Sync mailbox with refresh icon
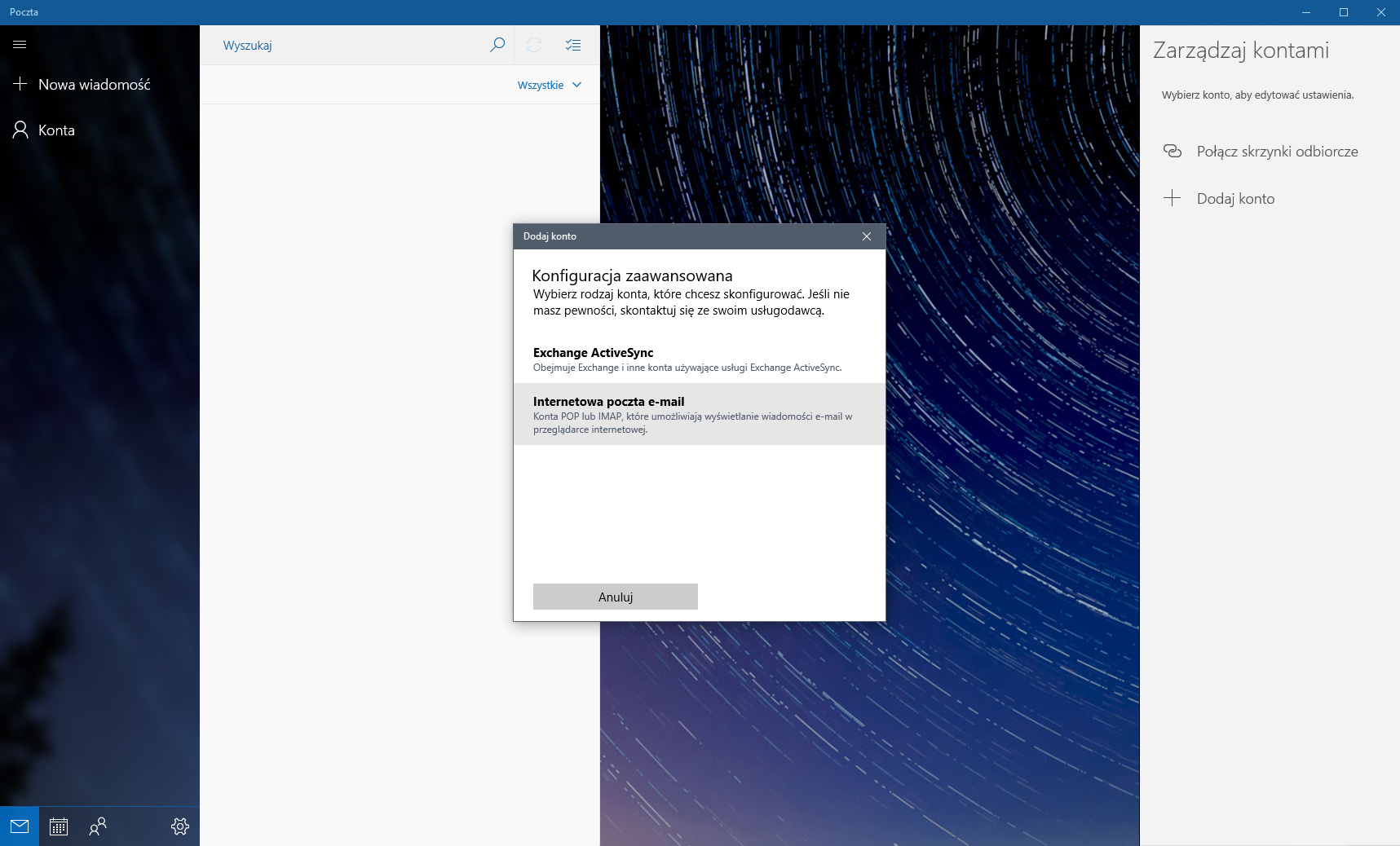Screen dimensions: 1400x846 click(x=534, y=45)
